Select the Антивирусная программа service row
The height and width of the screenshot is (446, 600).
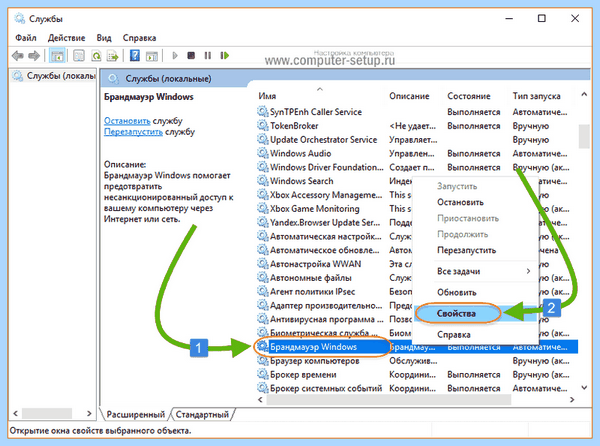coord(334,319)
